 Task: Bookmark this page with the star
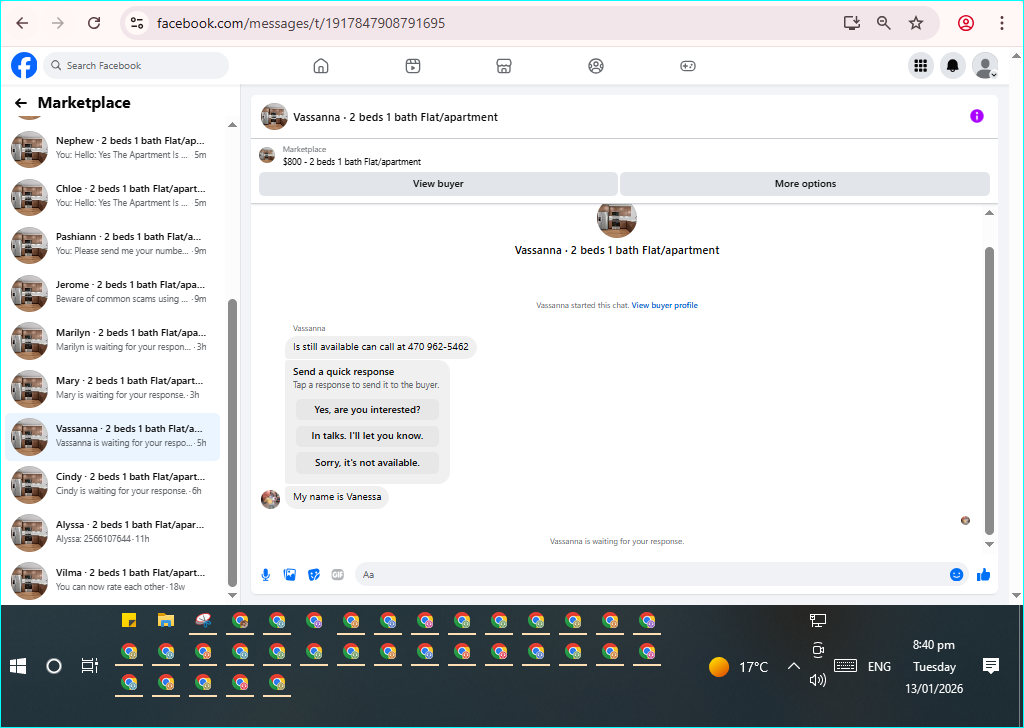pyautogui.click(x=916, y=23)
